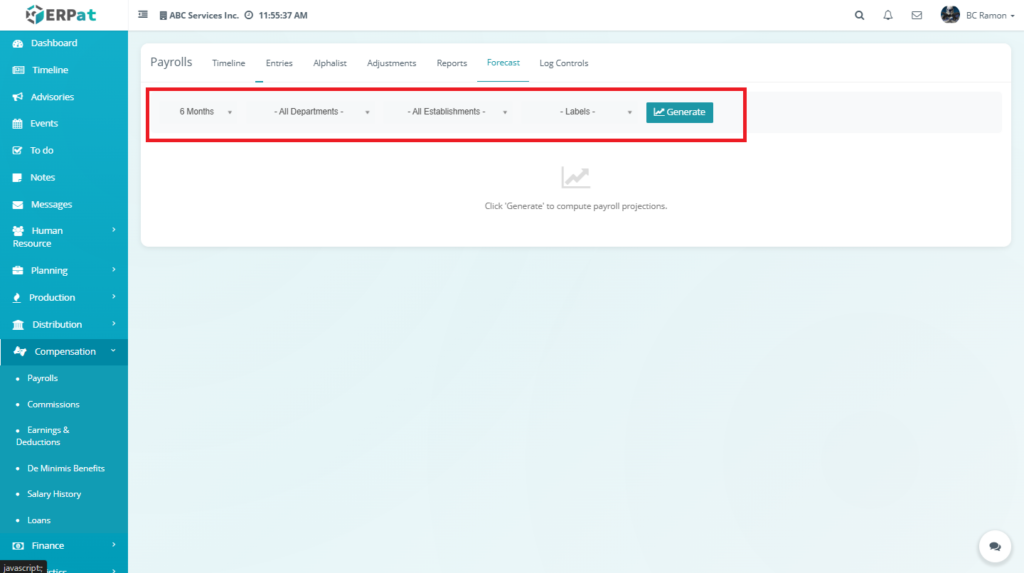Switch to the Reports tab
Viewport: 1024px width, 573px height.
[x=452, y=63]
